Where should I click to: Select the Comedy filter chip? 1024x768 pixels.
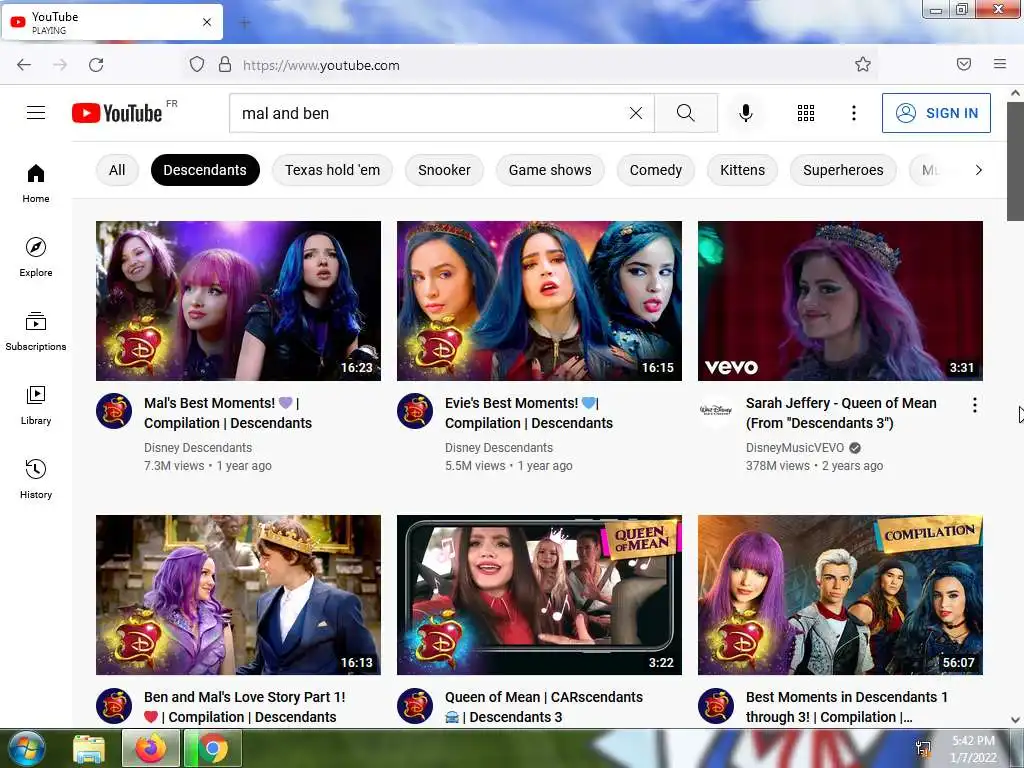point(656,170)
